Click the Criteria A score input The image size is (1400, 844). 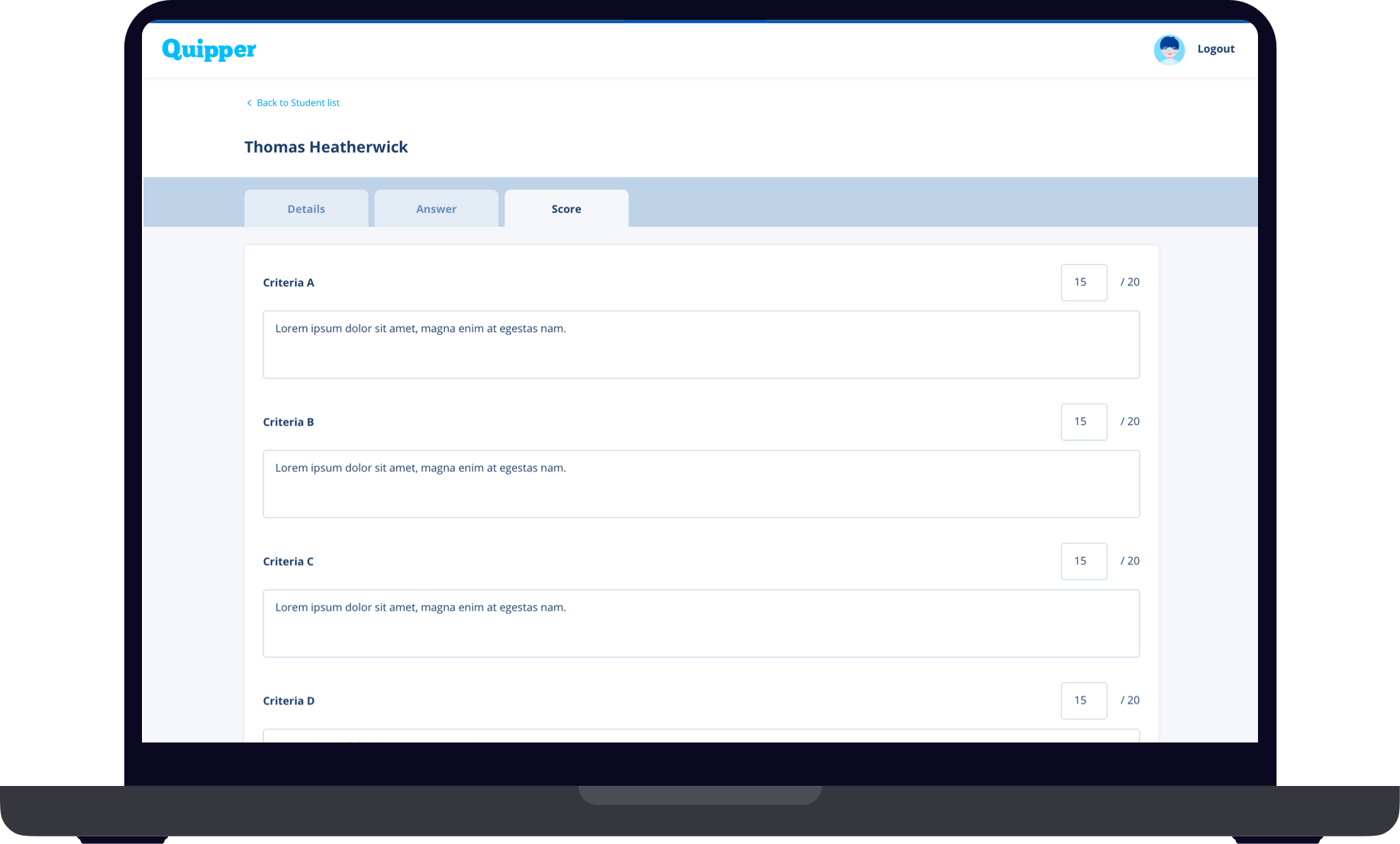tap(1083, 282)
